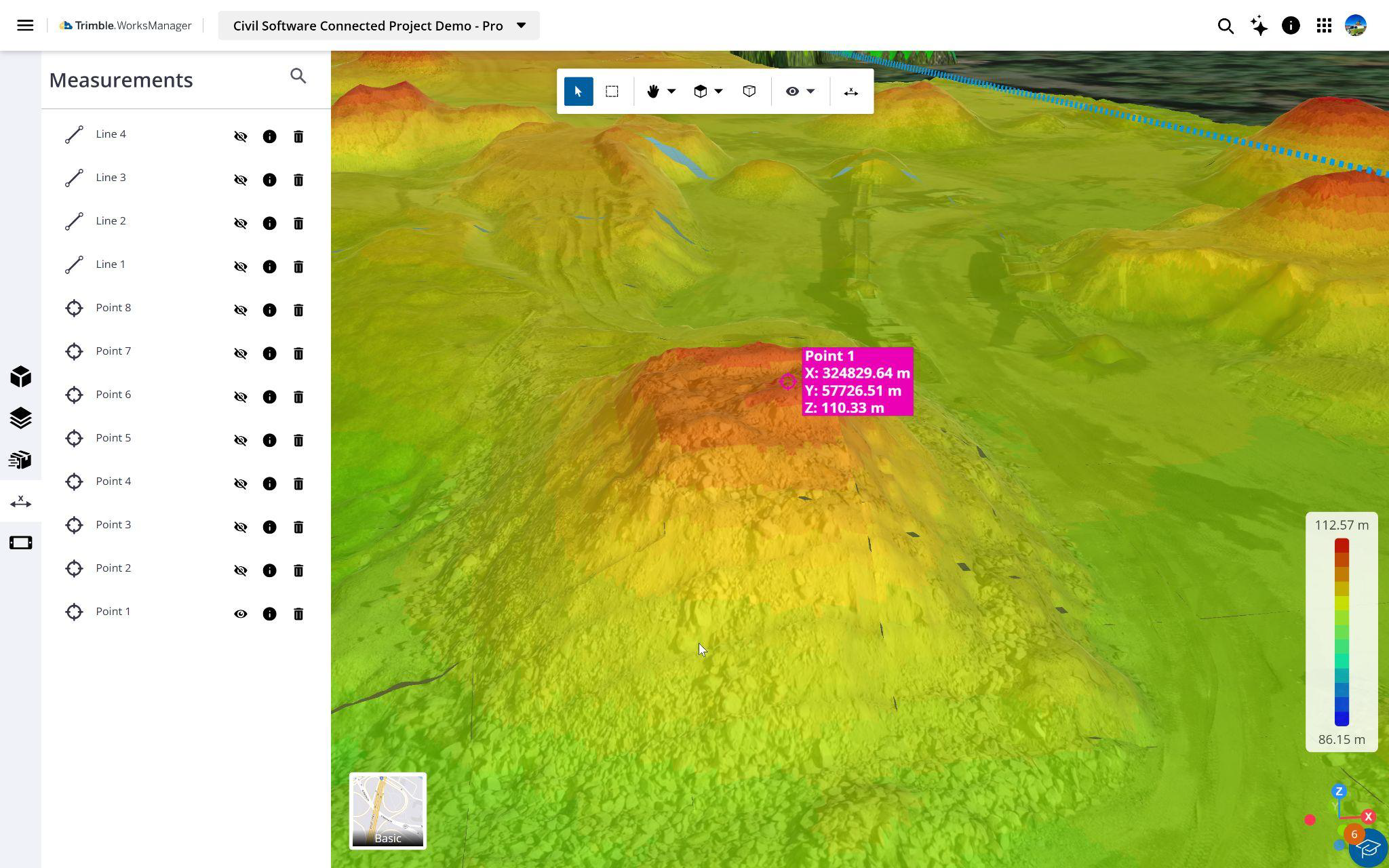Select the rectangle selection tool in the toolbar
This screenshot has width=1389, height=868.
click(612, 91)
